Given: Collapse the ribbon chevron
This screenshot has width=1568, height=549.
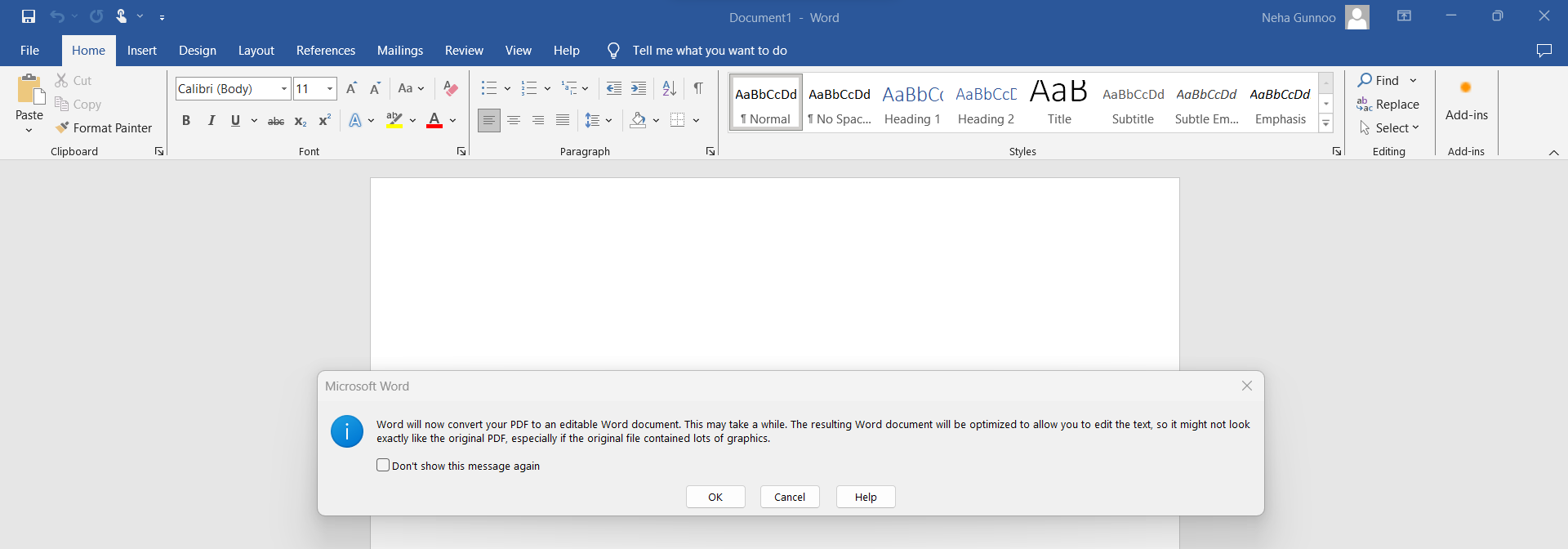Looking at the screenshot, I should pos(1553,152).
